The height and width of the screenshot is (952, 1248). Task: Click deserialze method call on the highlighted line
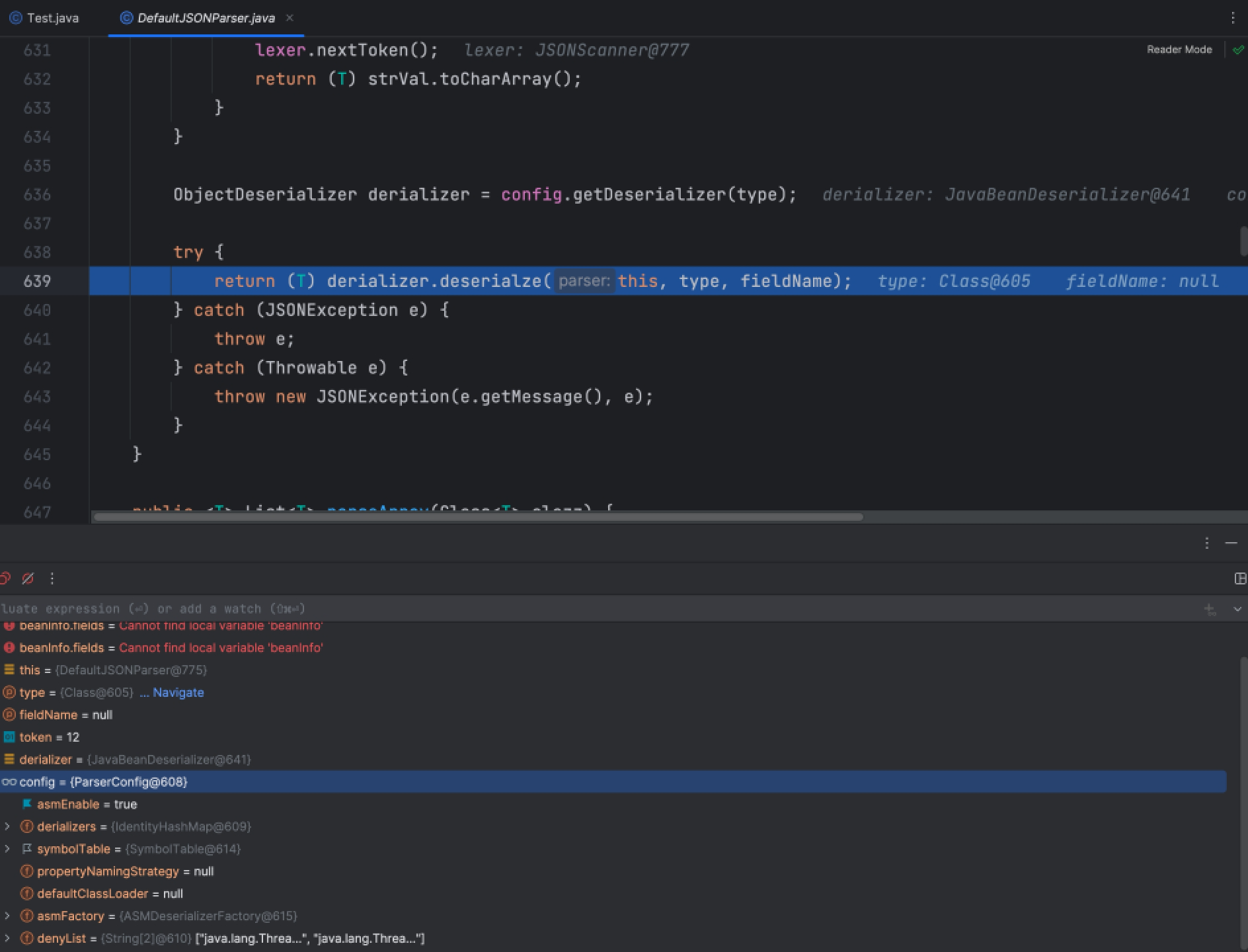(x=490, y=281)
